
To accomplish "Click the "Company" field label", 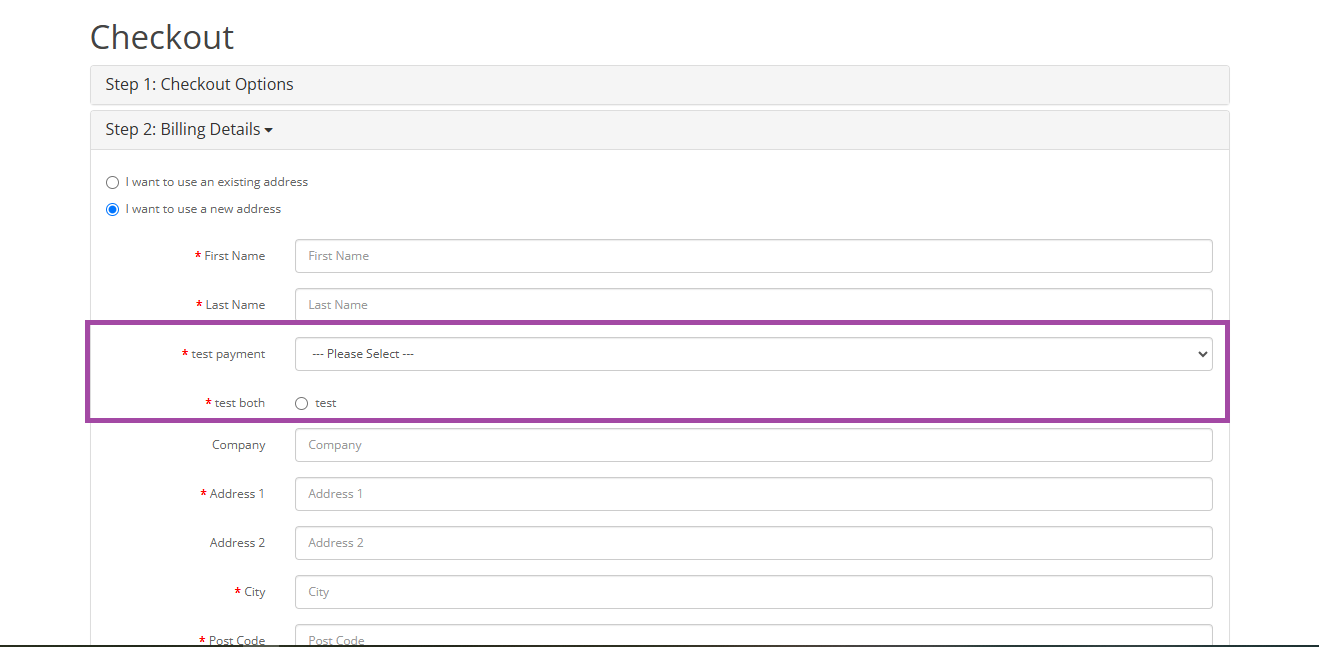I will coord(238,445).
